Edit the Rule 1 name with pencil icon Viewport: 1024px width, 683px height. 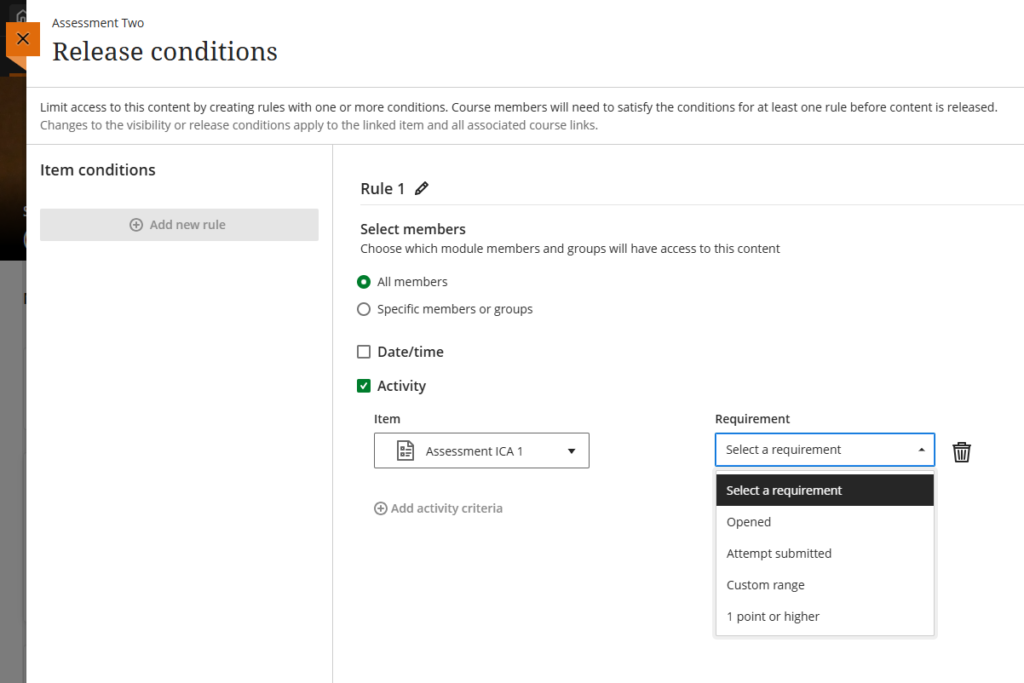422,189
